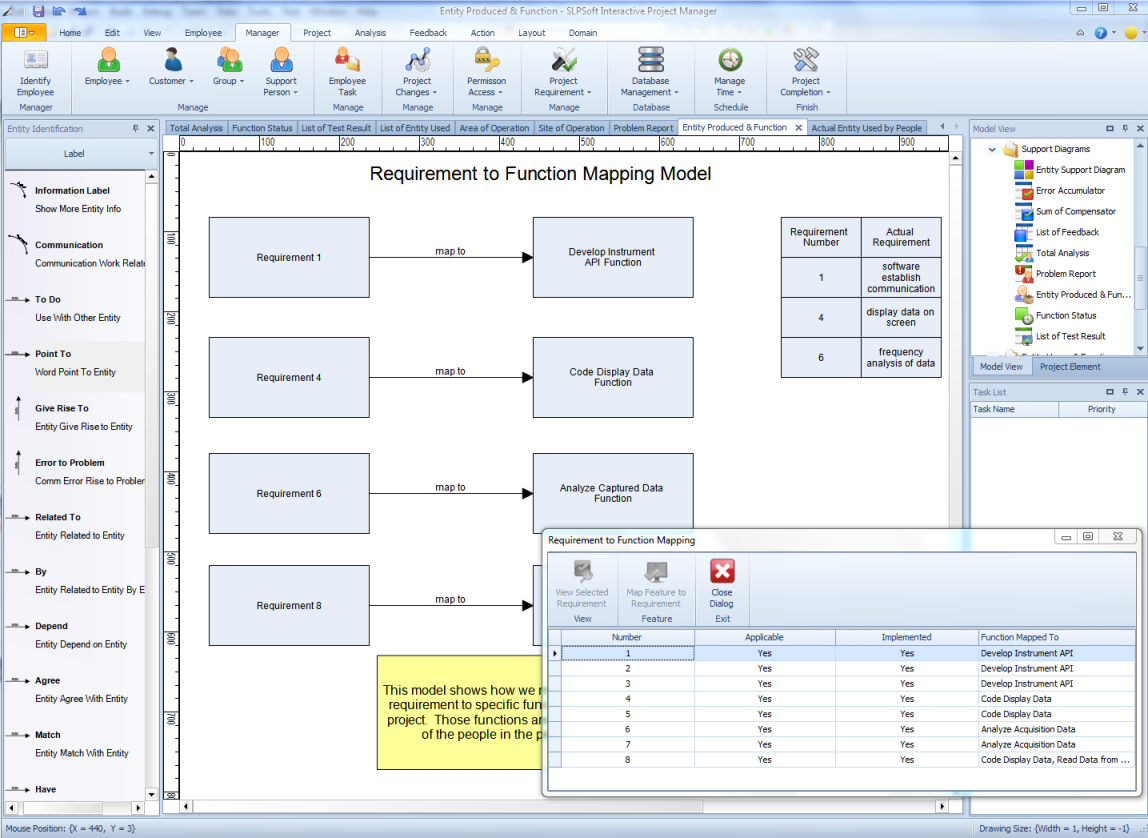Select List of Feedback in Model View

pos(1067,232)
